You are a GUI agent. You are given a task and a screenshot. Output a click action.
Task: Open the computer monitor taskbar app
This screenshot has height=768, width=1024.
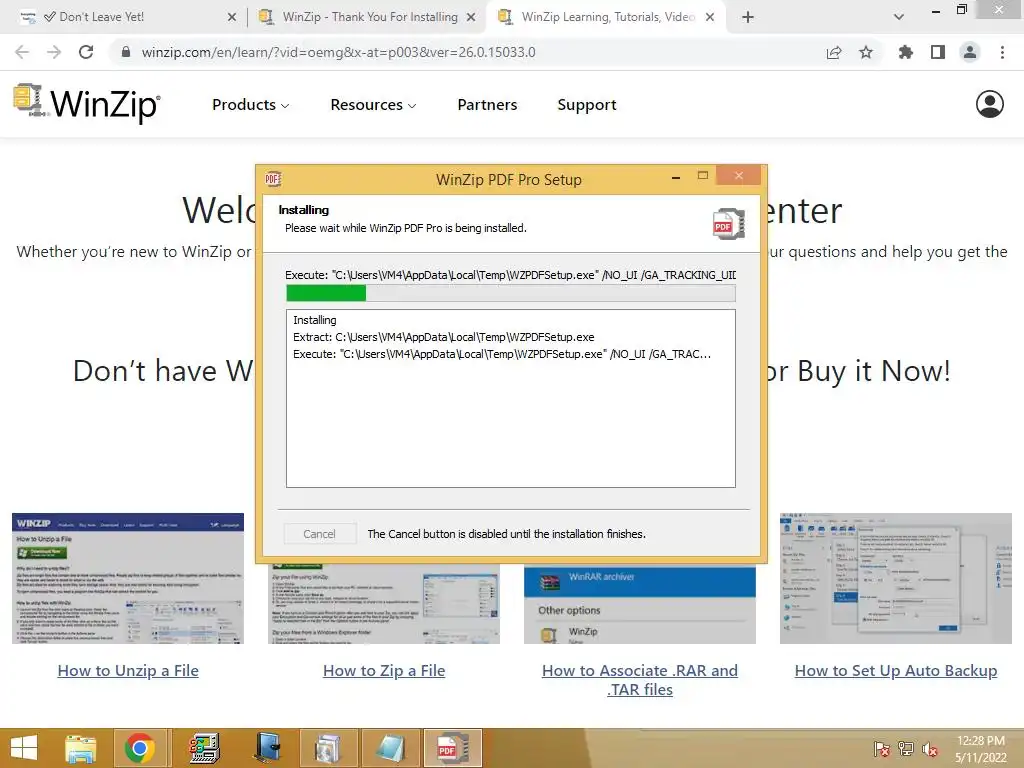coord(204,748)
